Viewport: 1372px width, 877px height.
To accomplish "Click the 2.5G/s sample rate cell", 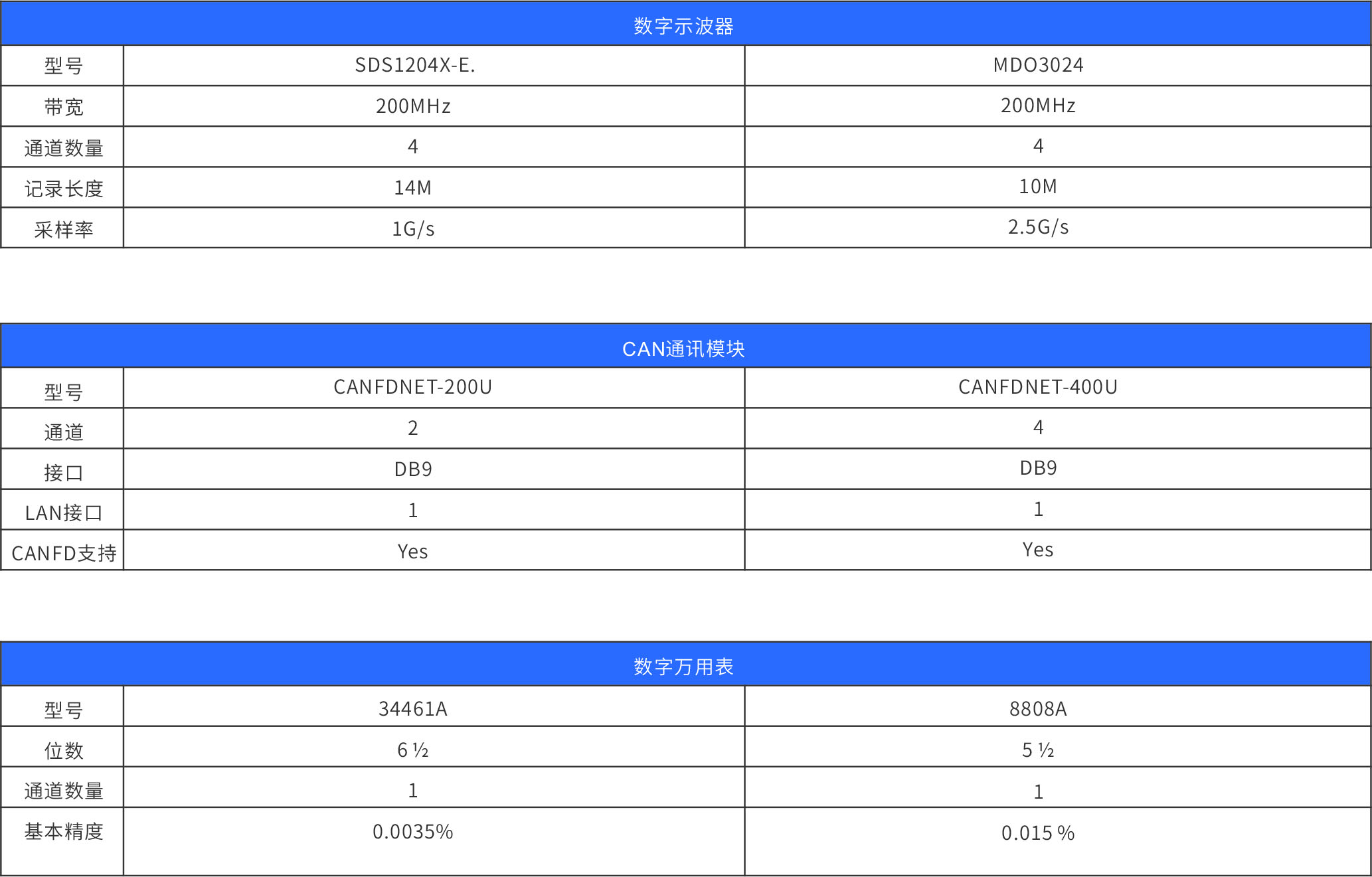I will point(1038,227).
